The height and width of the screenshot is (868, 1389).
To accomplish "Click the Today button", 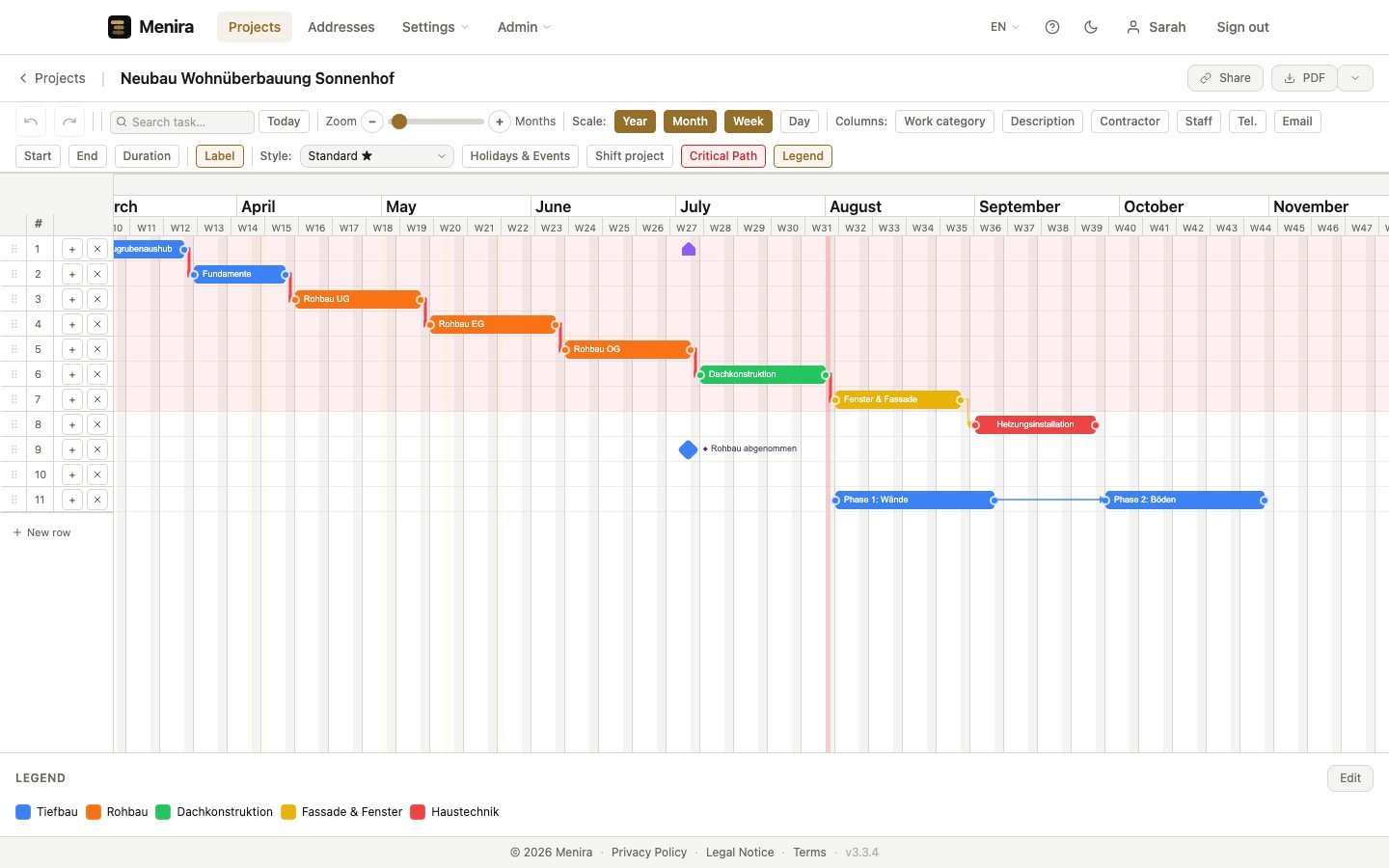I will (x=284, y=122).
